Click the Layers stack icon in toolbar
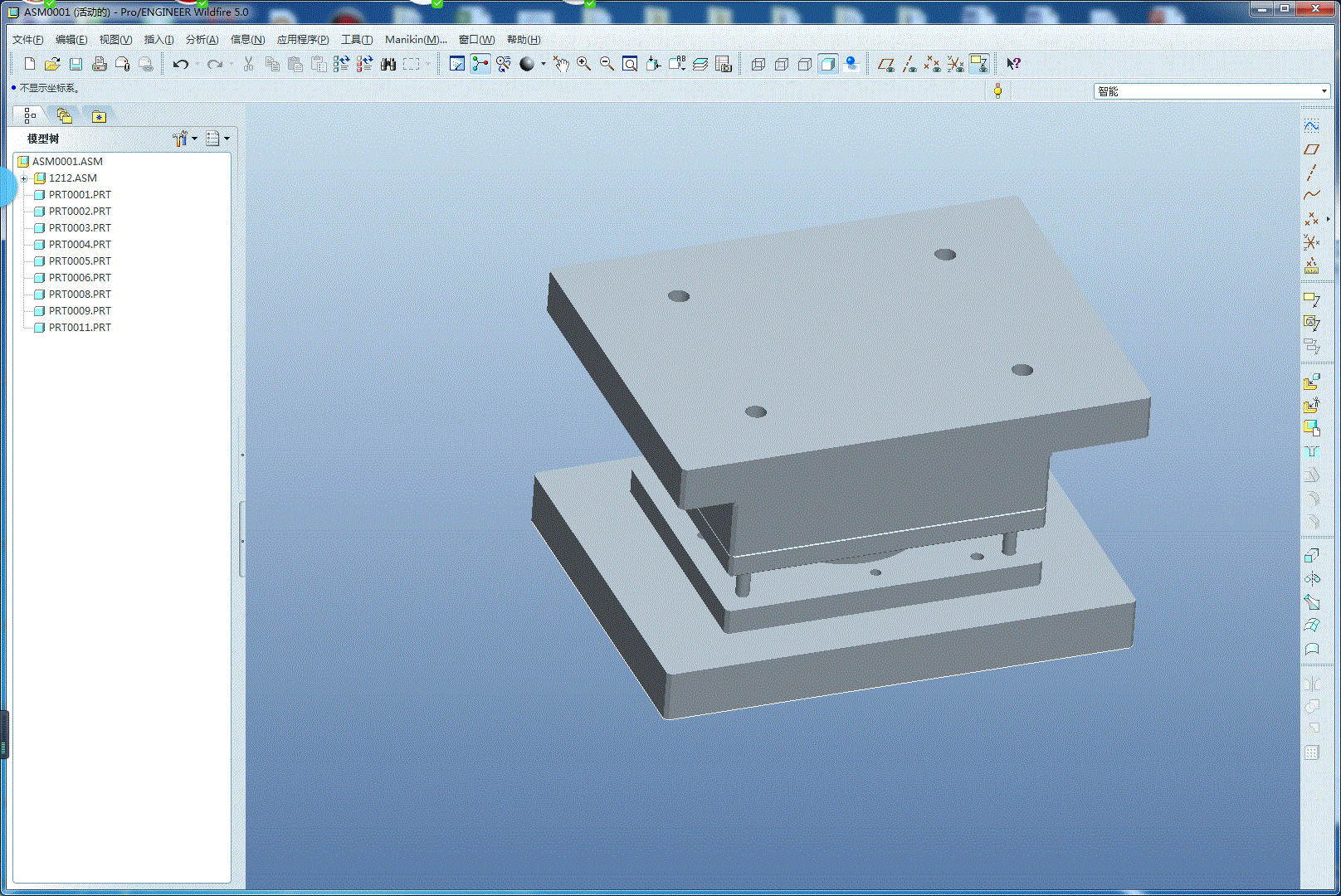 [700, 64]
